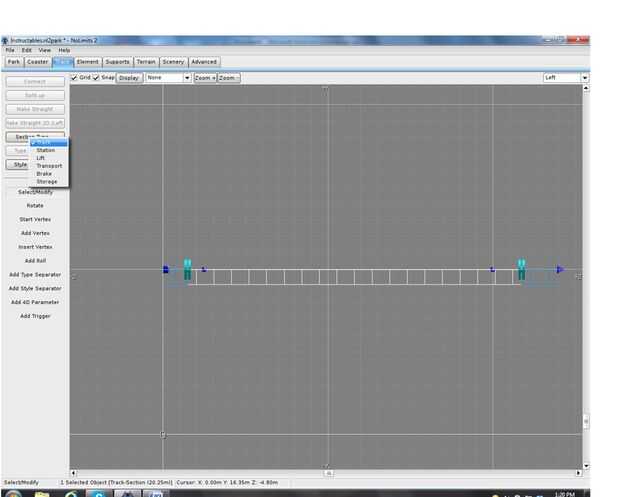Open Skype from the taskbar
This screenshot has width=620, height=497.
pos(99,493)
